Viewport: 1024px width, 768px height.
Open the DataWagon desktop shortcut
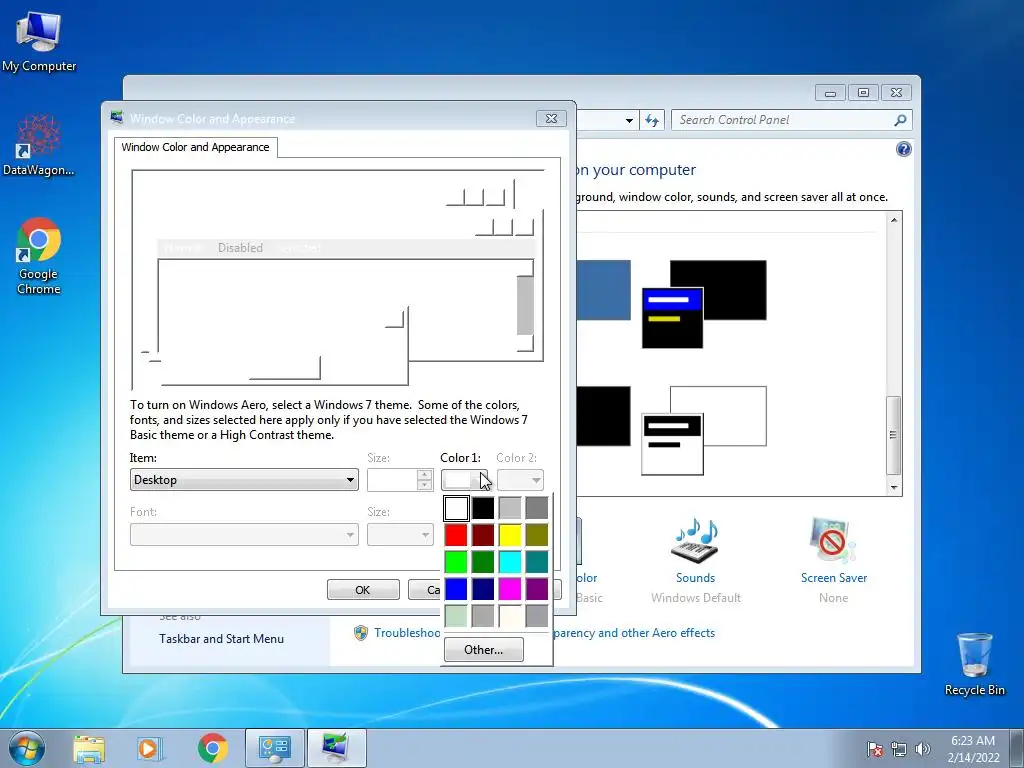[39, 145]
